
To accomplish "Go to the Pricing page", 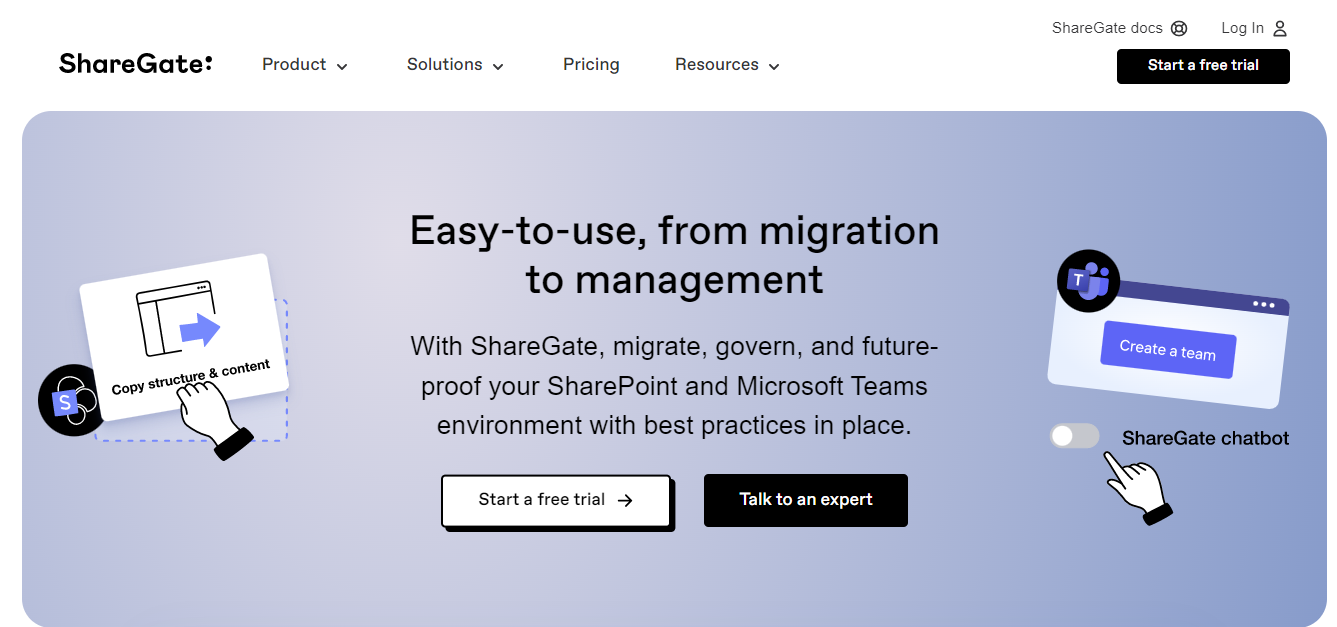I will click(591, 65).
